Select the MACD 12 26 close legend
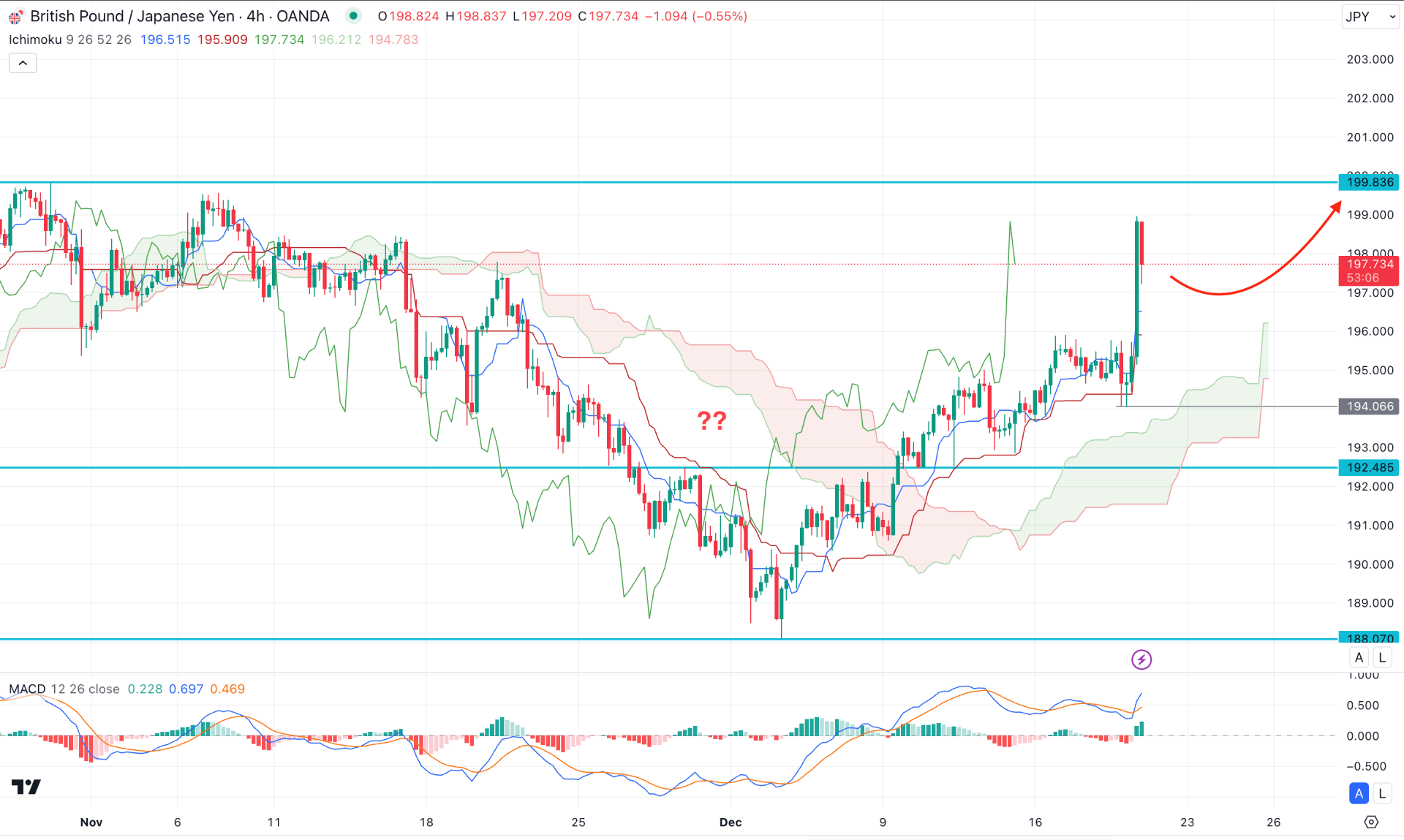1404x840 pixels. pyautogui.click(x=64, y=689)
